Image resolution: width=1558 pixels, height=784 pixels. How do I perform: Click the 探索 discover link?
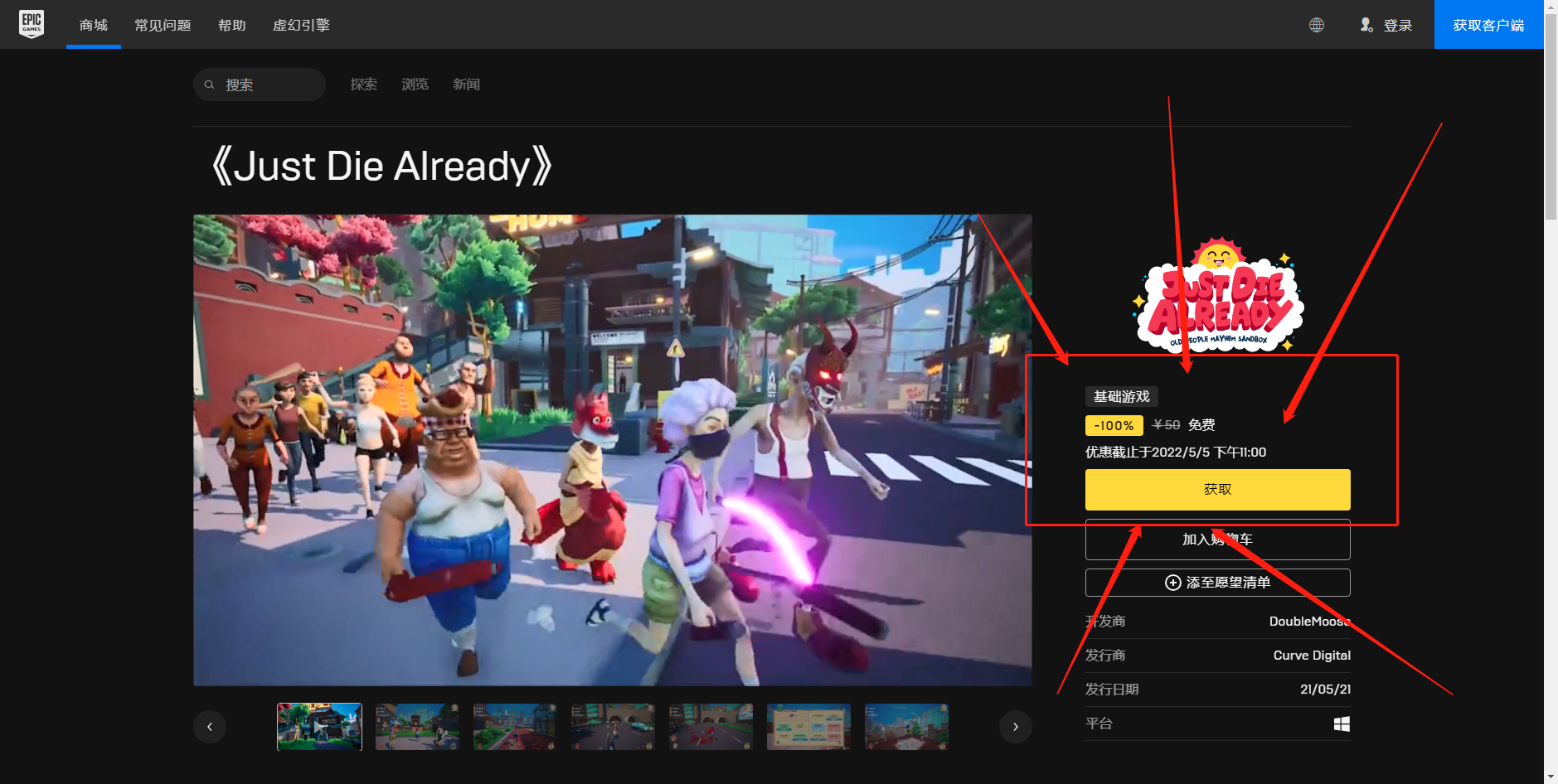click(363, 85)
